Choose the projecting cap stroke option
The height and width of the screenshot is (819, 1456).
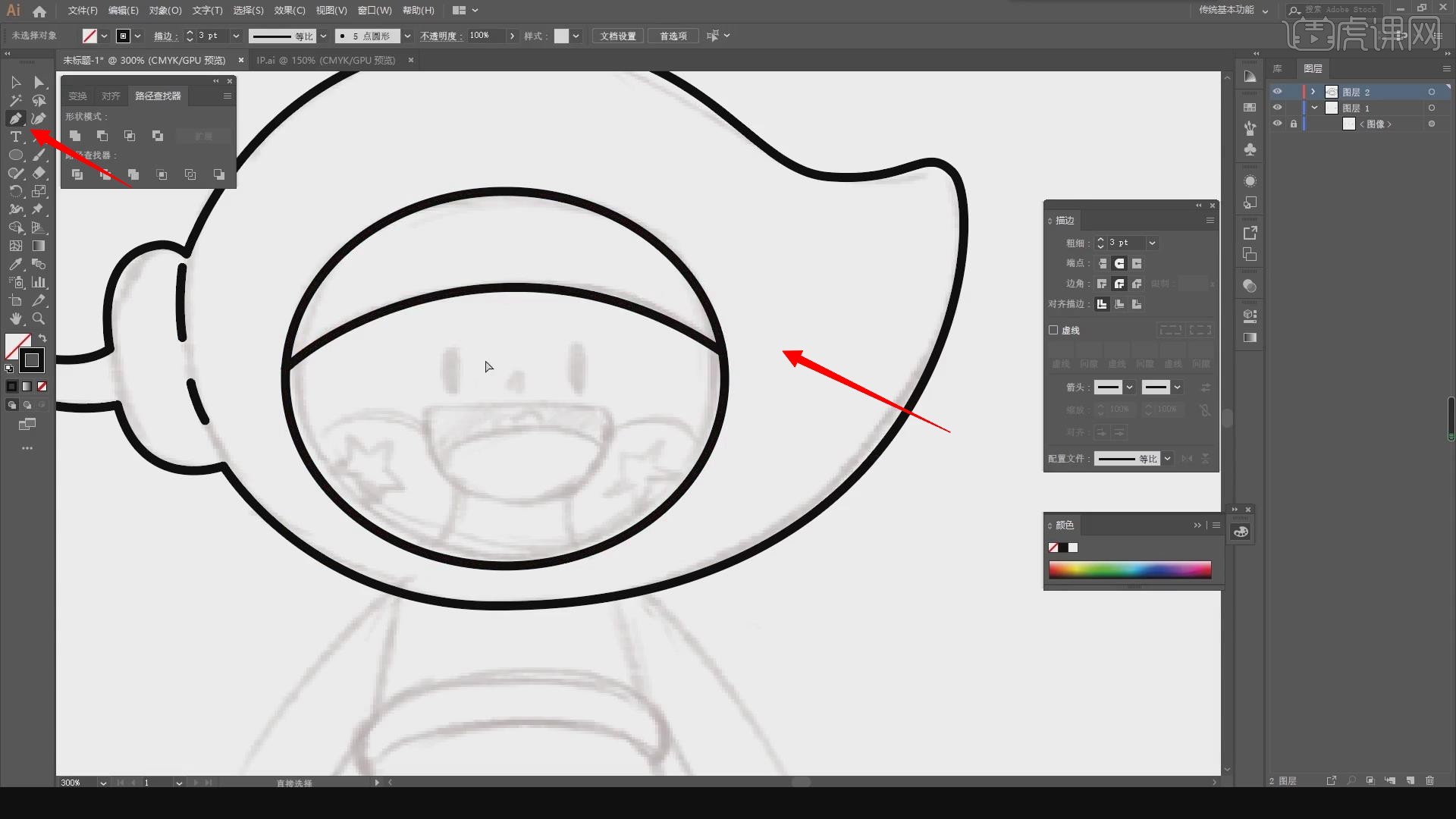coord(1137,263)
